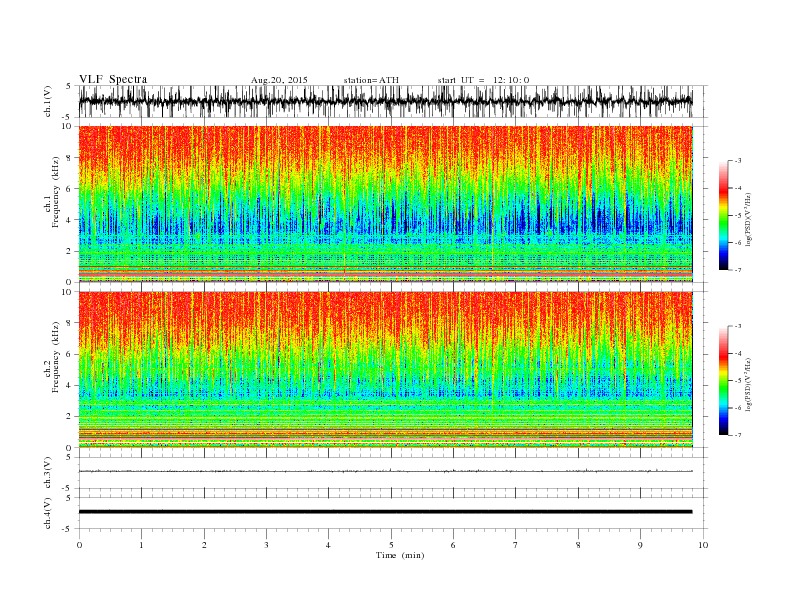Click the "4" minute tick on time axis
The image size is (792, 612).
click(328, 545)
